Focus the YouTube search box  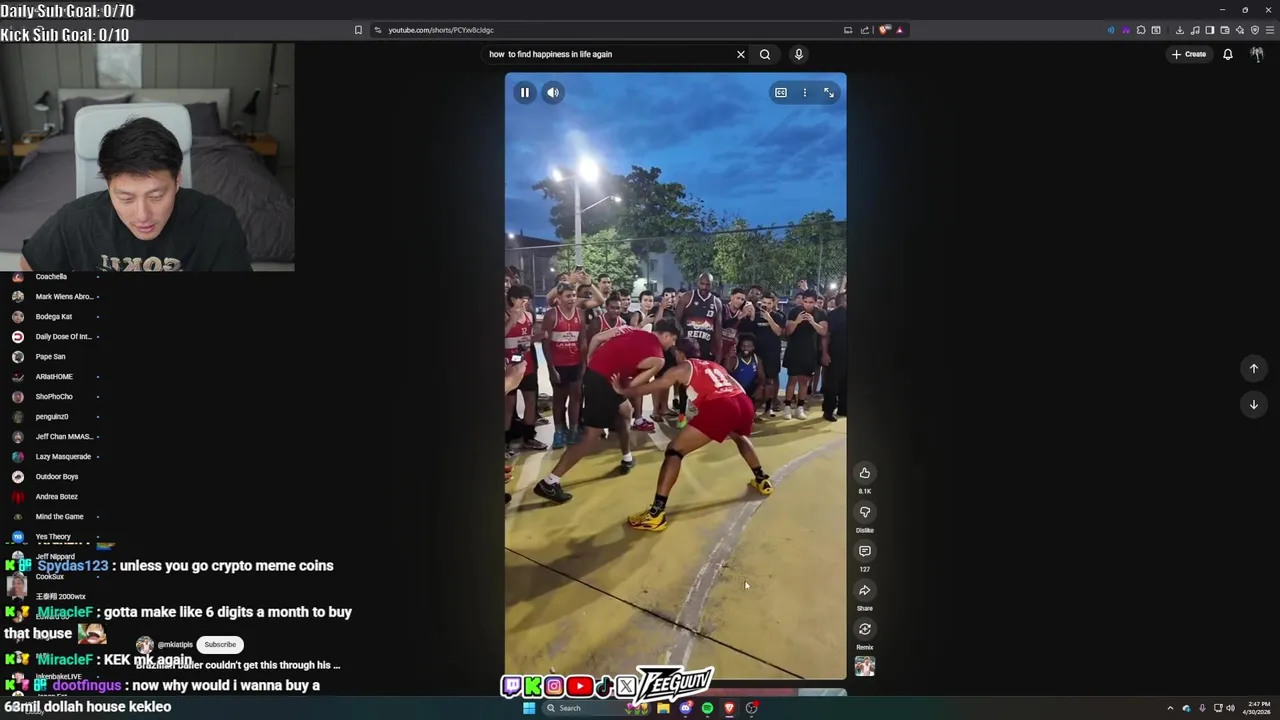pos(608,54)
